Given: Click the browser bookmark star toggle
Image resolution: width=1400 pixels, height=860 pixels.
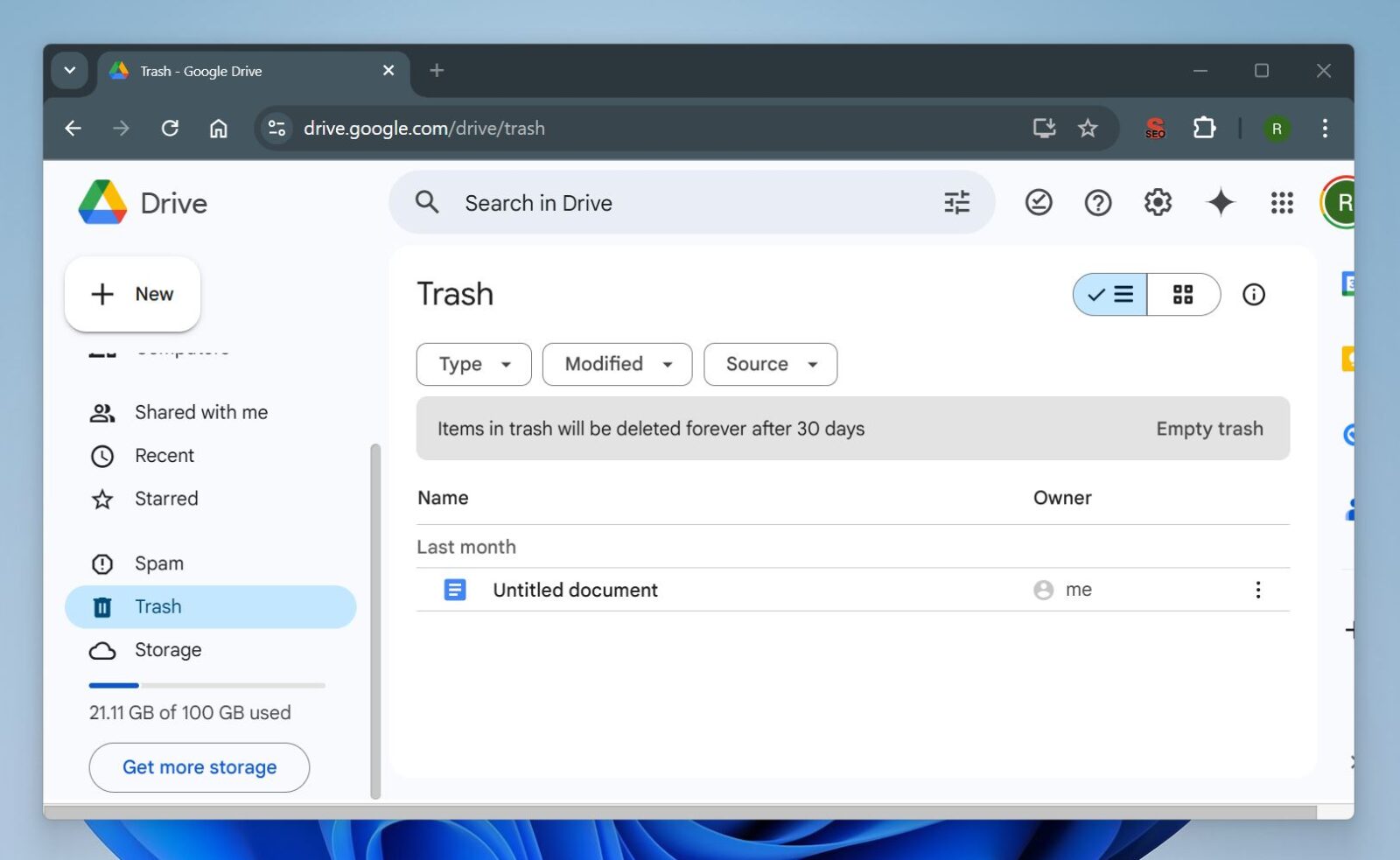Looking at the screenshot, I should [1088, 128].
